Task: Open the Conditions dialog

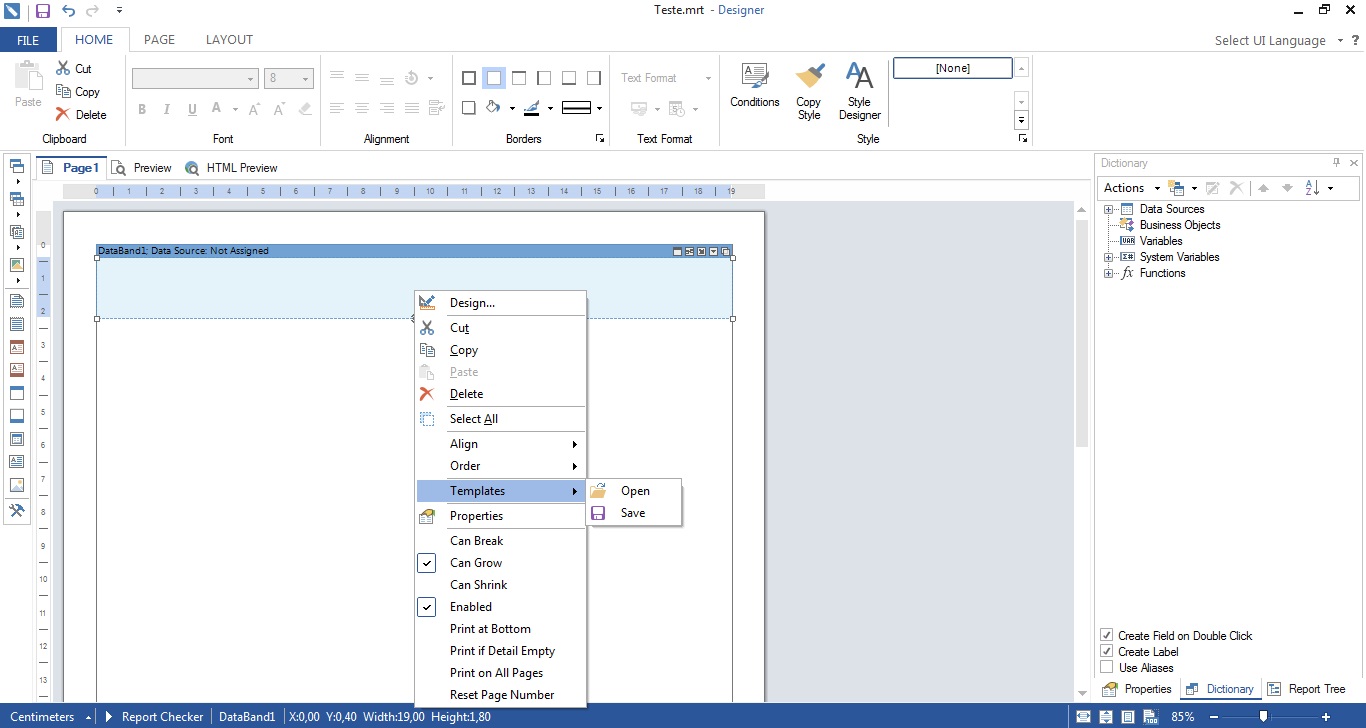Action: (755, 87)
